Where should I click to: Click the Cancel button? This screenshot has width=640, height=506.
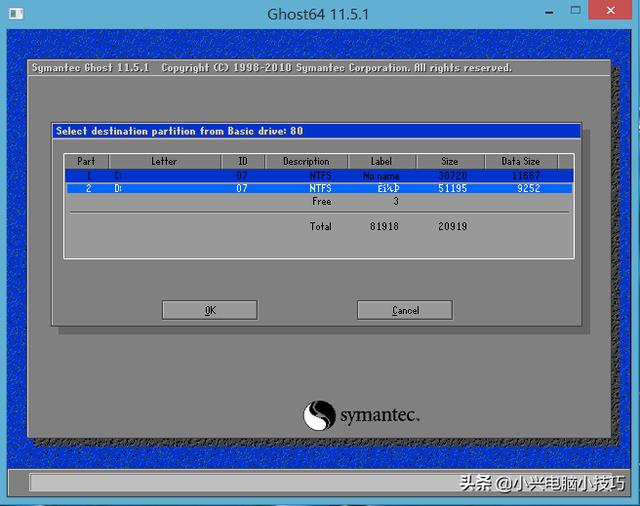click(405, 310)
